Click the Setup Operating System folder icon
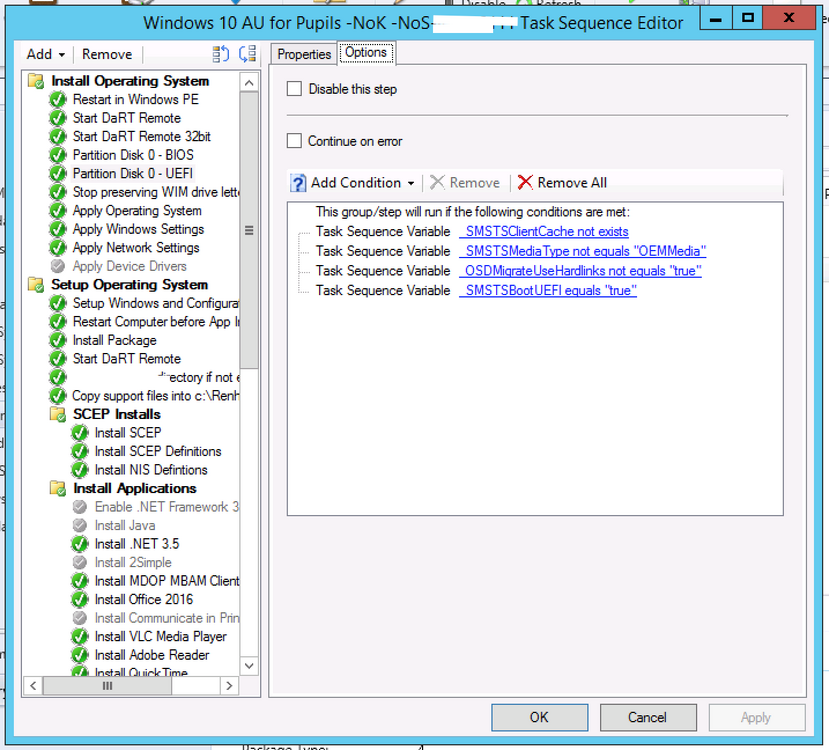Viewport: 829px width, 750px height. tap(36, 284)
